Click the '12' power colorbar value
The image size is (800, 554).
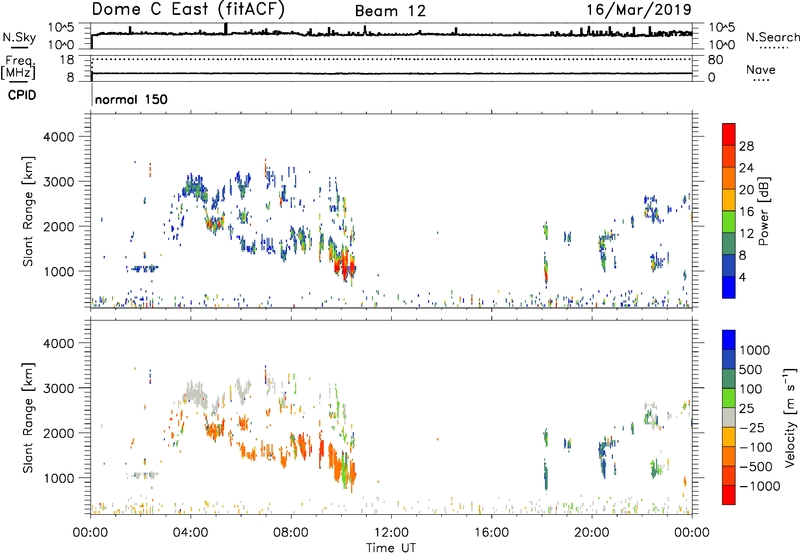pyautogui.click(x=746, y=234)
